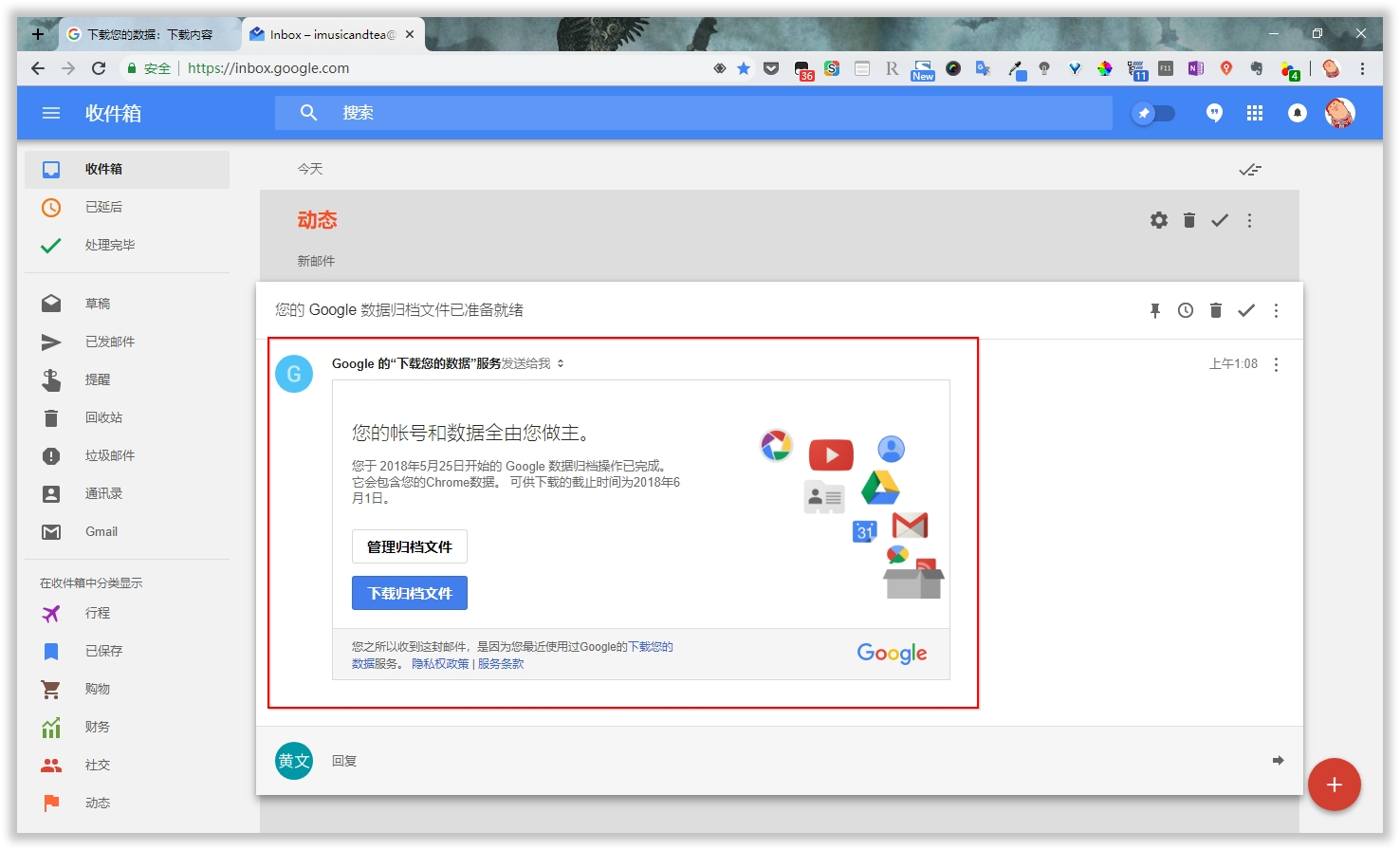Click the Pocket extension icon
Viewport: 1400px width, 850px height.
tap(771, 68)
